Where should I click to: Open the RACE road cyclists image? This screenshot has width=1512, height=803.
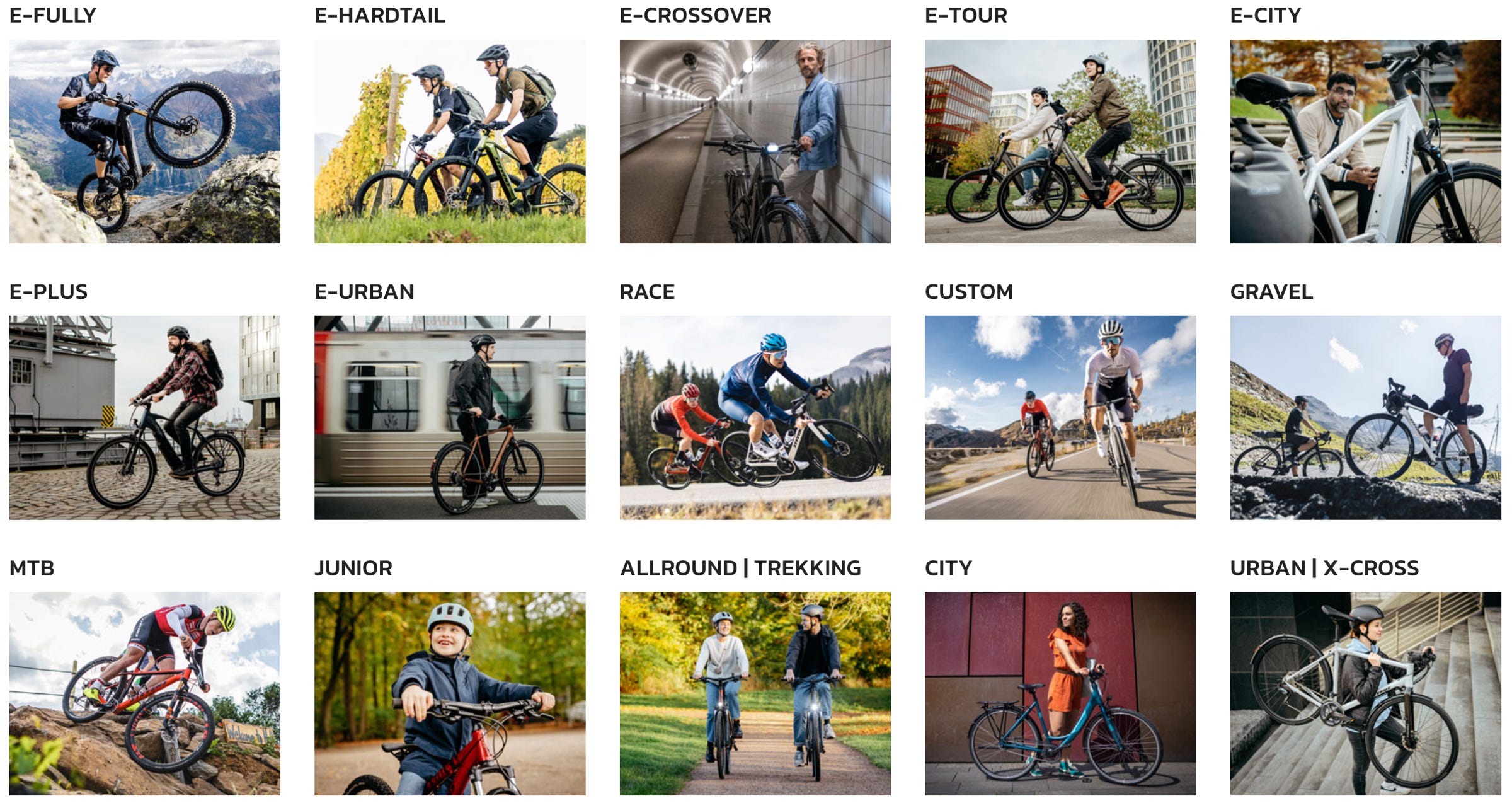tap(755, 418)
